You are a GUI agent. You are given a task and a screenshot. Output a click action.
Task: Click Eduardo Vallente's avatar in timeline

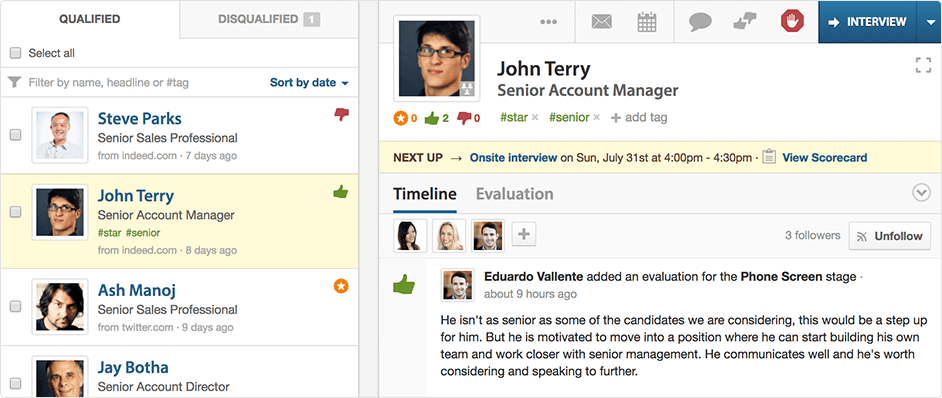(x=457, y=285)
